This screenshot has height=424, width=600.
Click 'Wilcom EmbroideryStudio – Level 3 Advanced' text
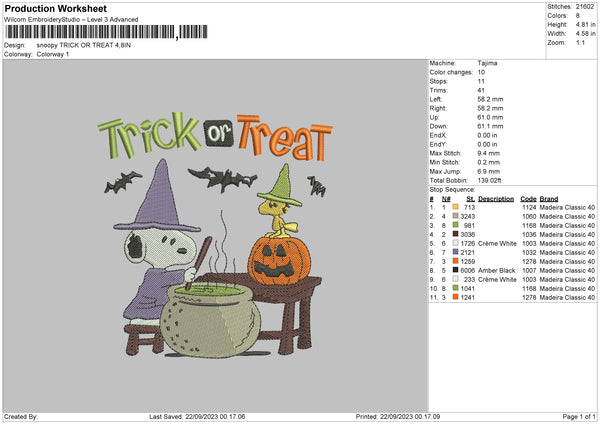71,20
